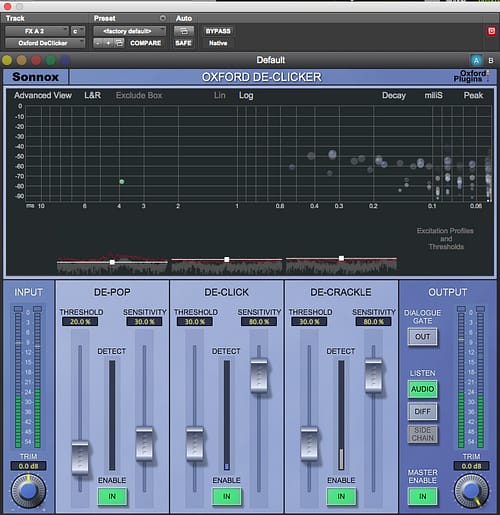Toggle automation SAFE

(183, 43)
